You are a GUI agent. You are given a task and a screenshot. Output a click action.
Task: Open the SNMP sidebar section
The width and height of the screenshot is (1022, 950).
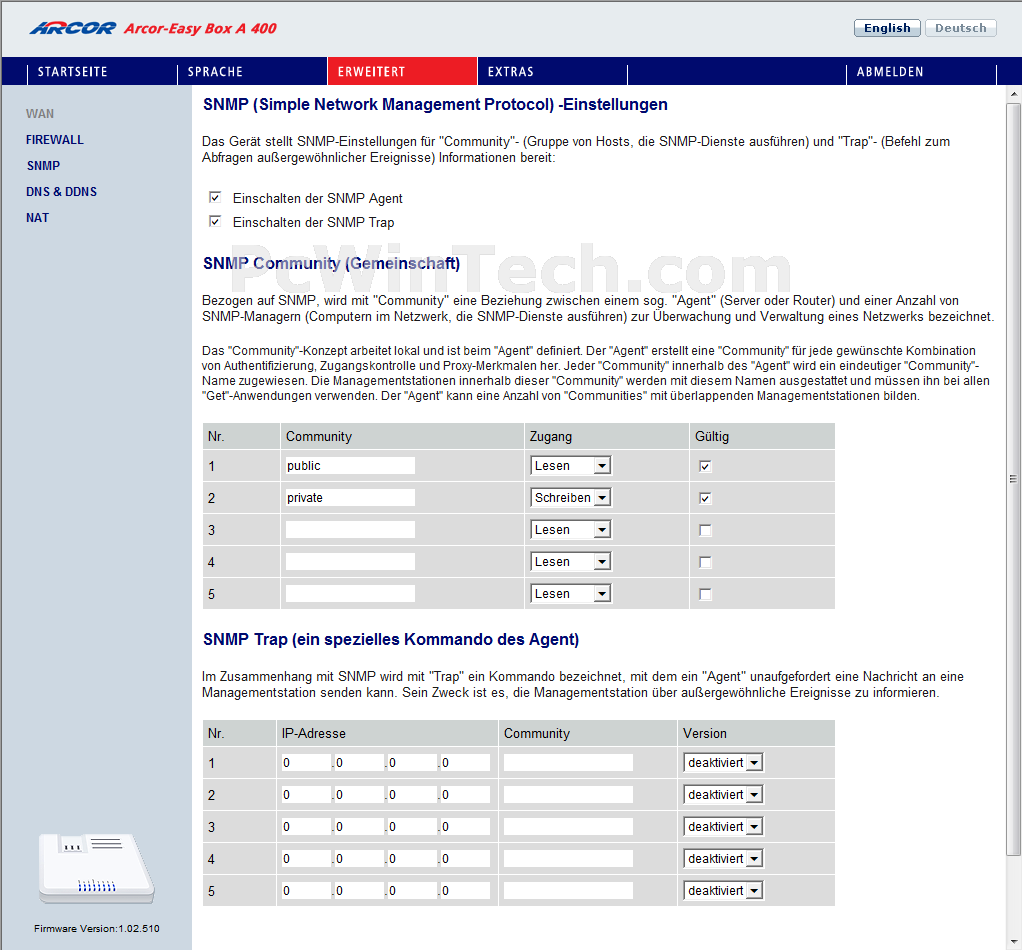pyautogui.click(x=43, y=166)
